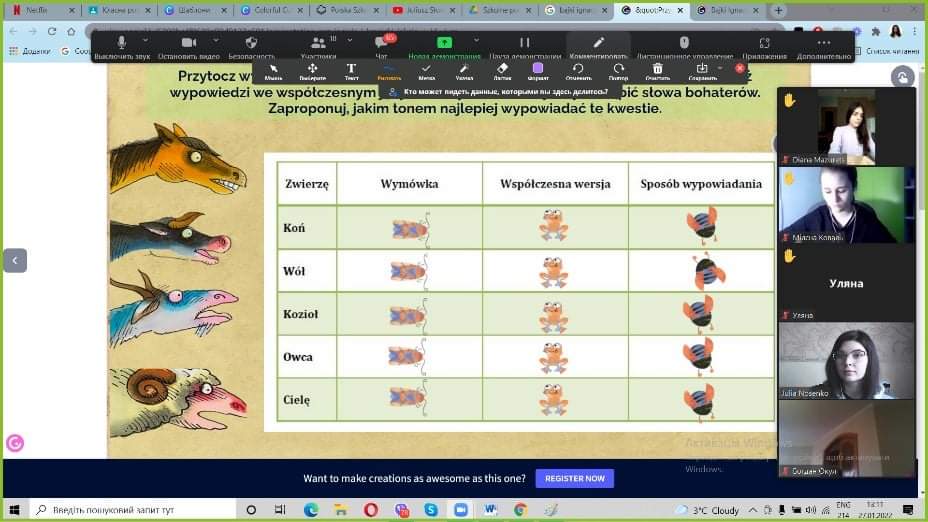Click the Koń row label
928x522 pixels.
point(294,228)
